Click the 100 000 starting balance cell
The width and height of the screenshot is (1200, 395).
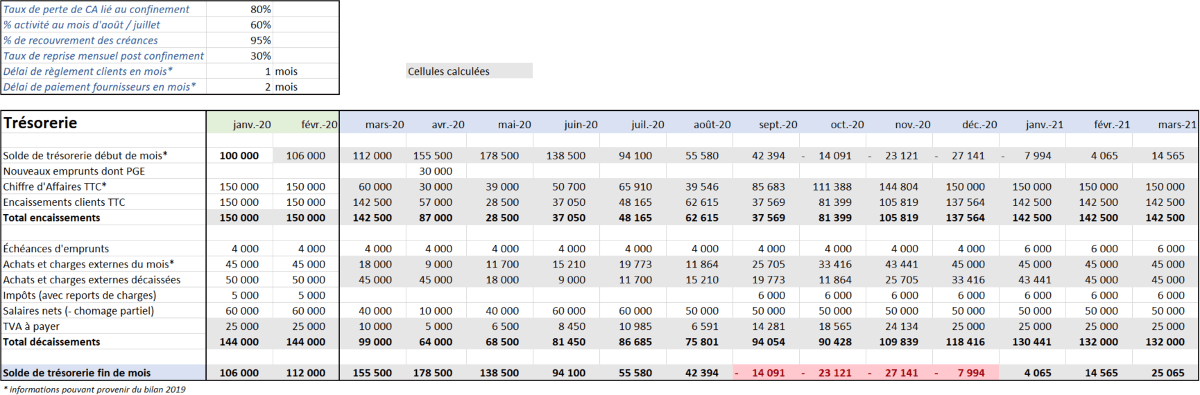(x=240, y=155)
